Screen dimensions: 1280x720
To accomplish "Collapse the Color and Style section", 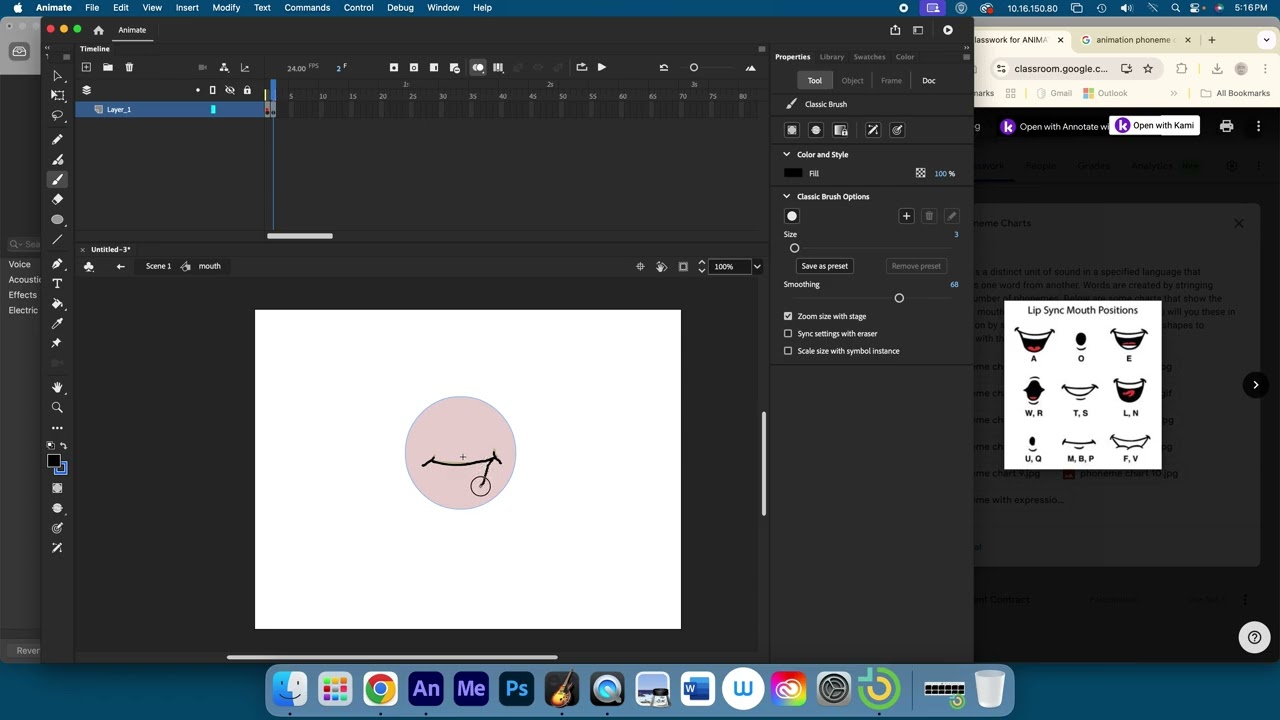I will pyautogui.click(x=786, y=154).
